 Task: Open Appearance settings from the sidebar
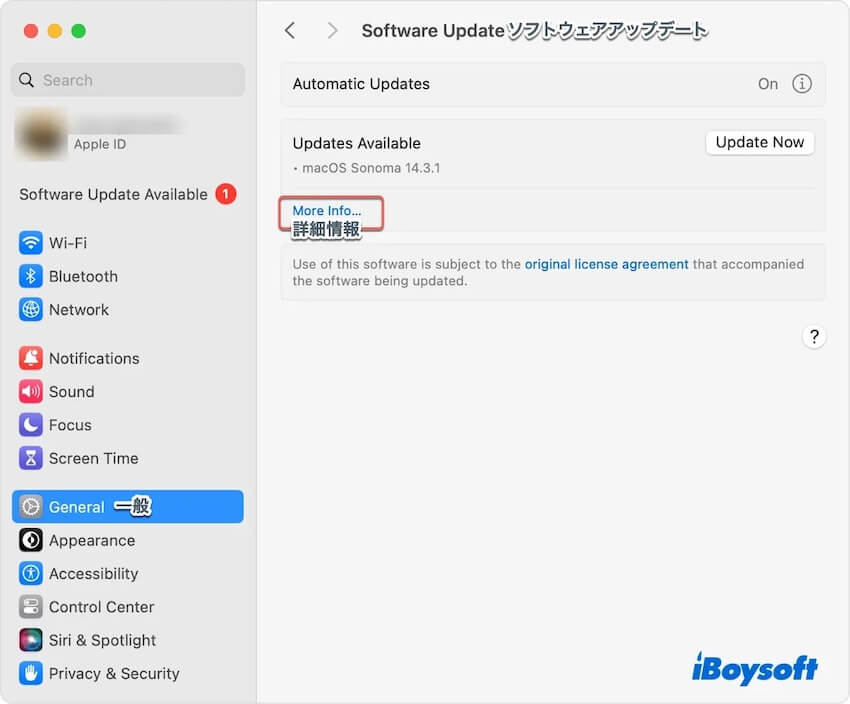(88, 540)
